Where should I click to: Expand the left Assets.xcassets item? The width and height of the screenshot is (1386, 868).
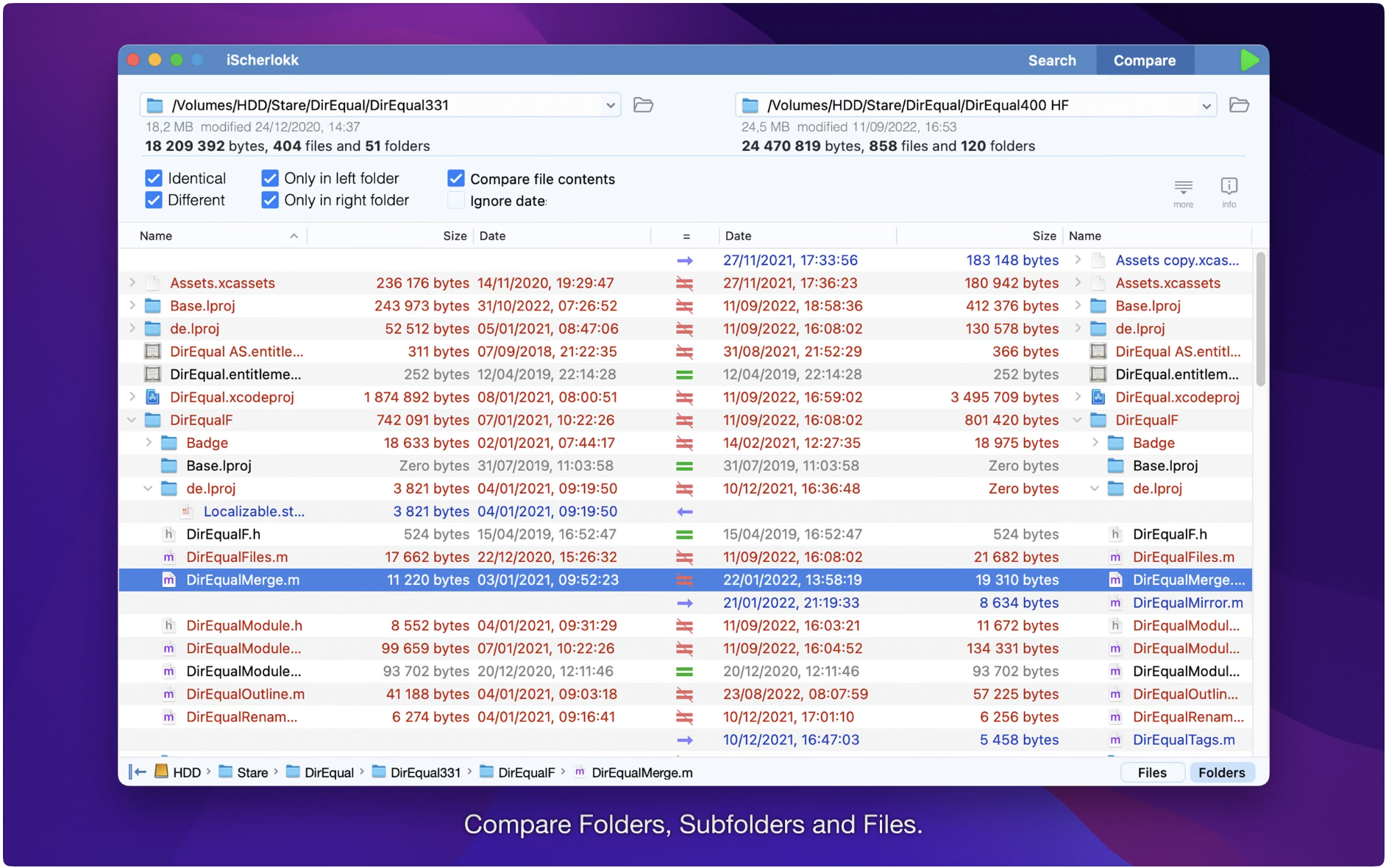132,282
